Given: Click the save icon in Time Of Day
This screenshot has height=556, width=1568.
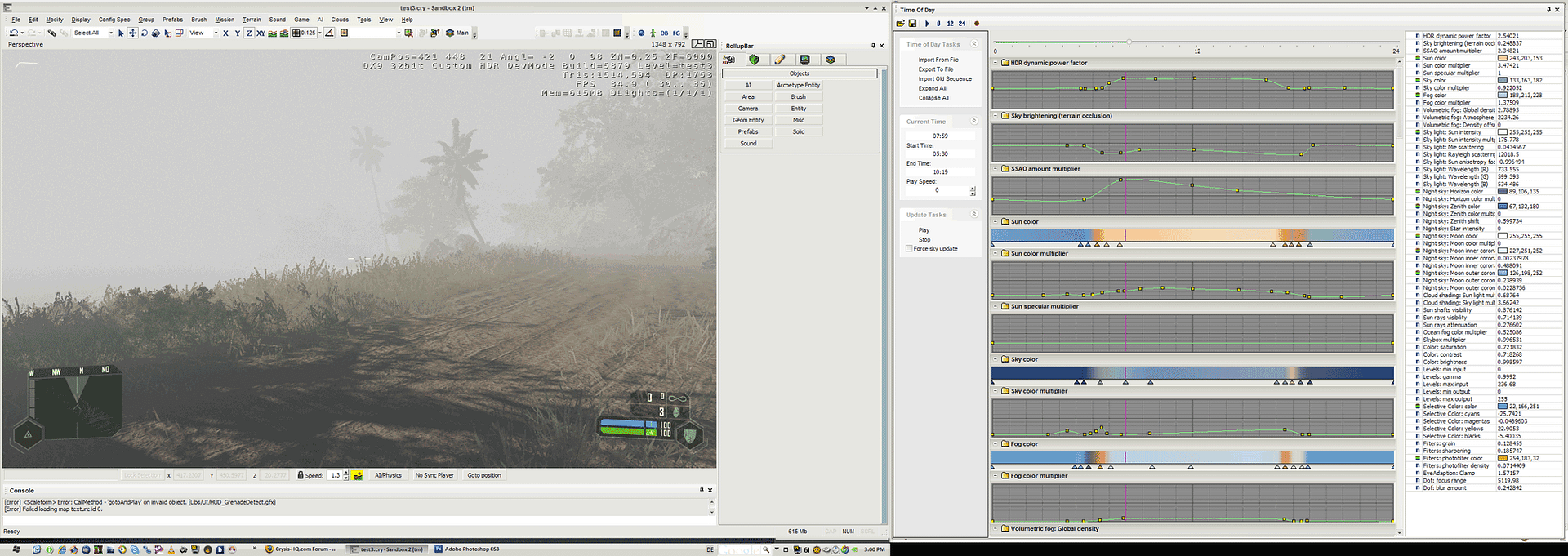Looking at the screenshot, I should (x=912, y=24).
